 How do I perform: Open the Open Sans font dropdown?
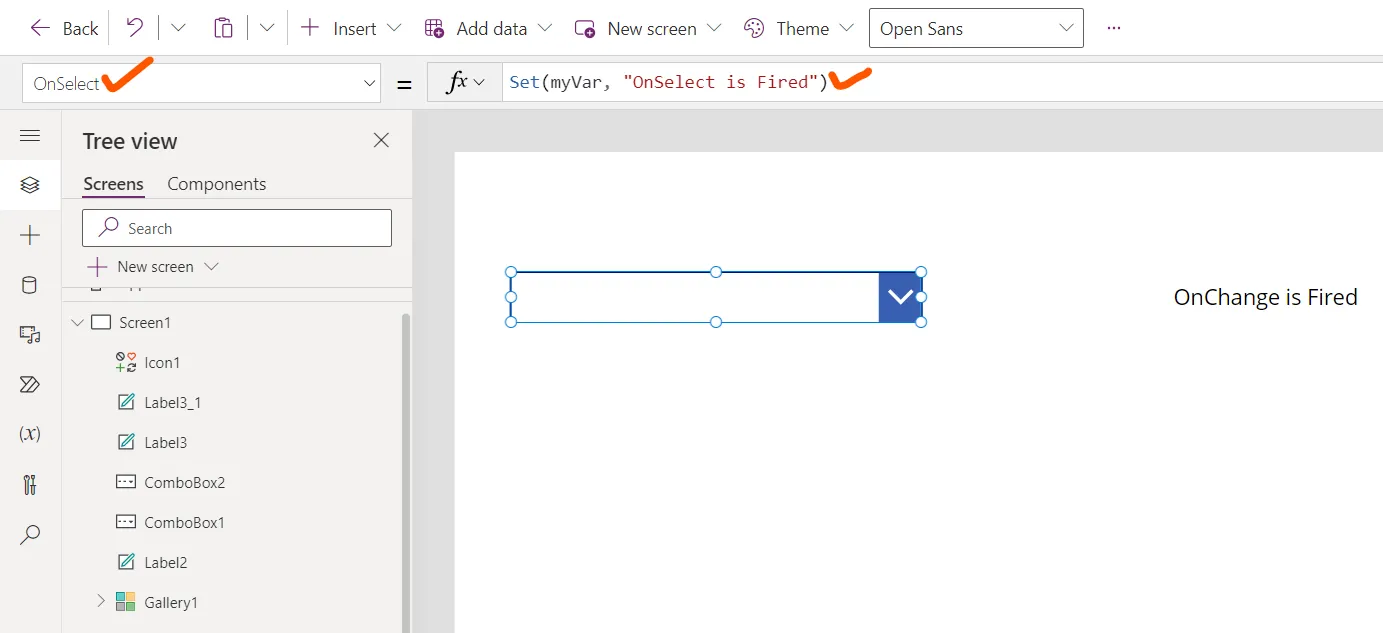pos(975,28)
